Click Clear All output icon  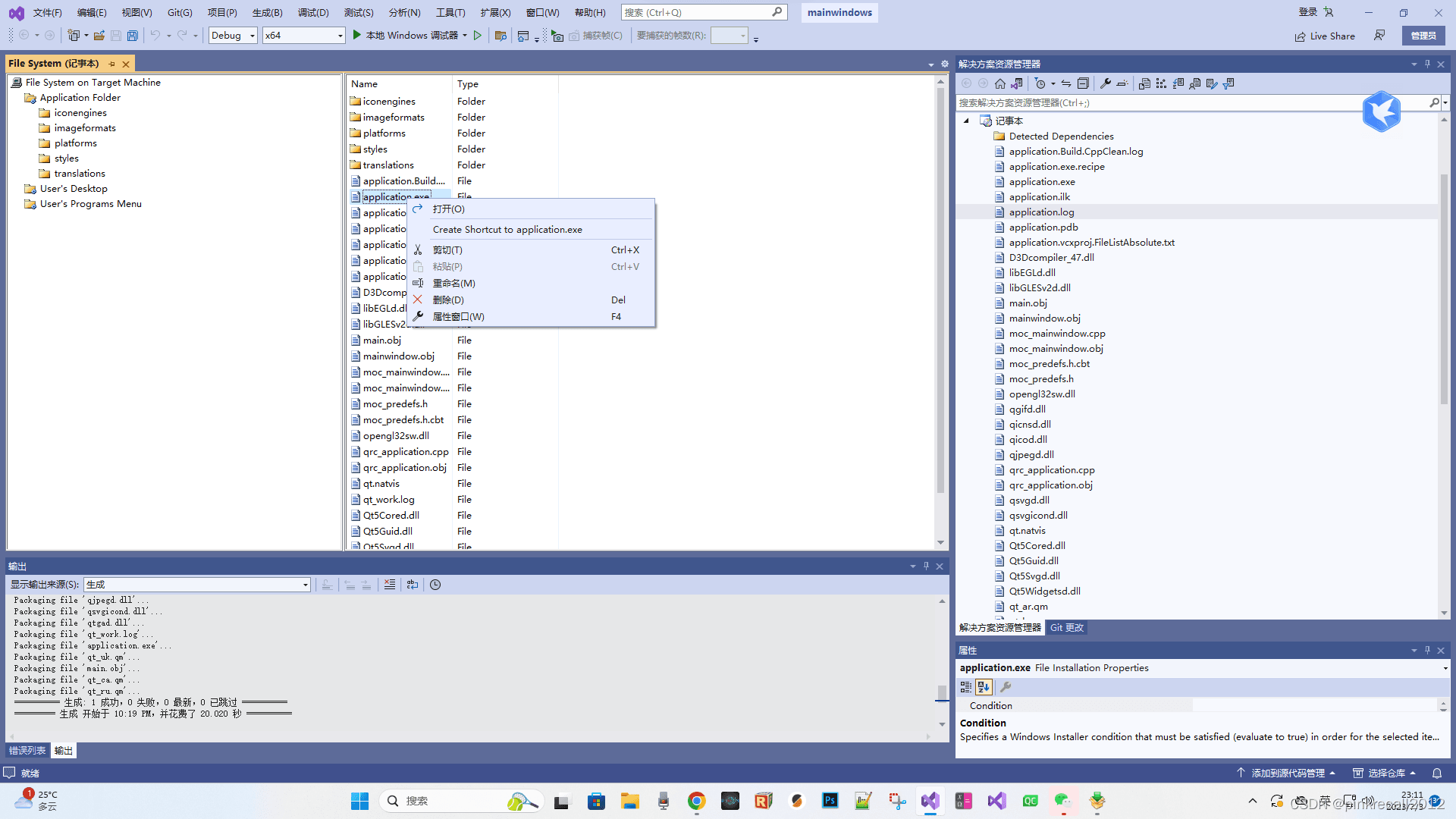(389, 585)
